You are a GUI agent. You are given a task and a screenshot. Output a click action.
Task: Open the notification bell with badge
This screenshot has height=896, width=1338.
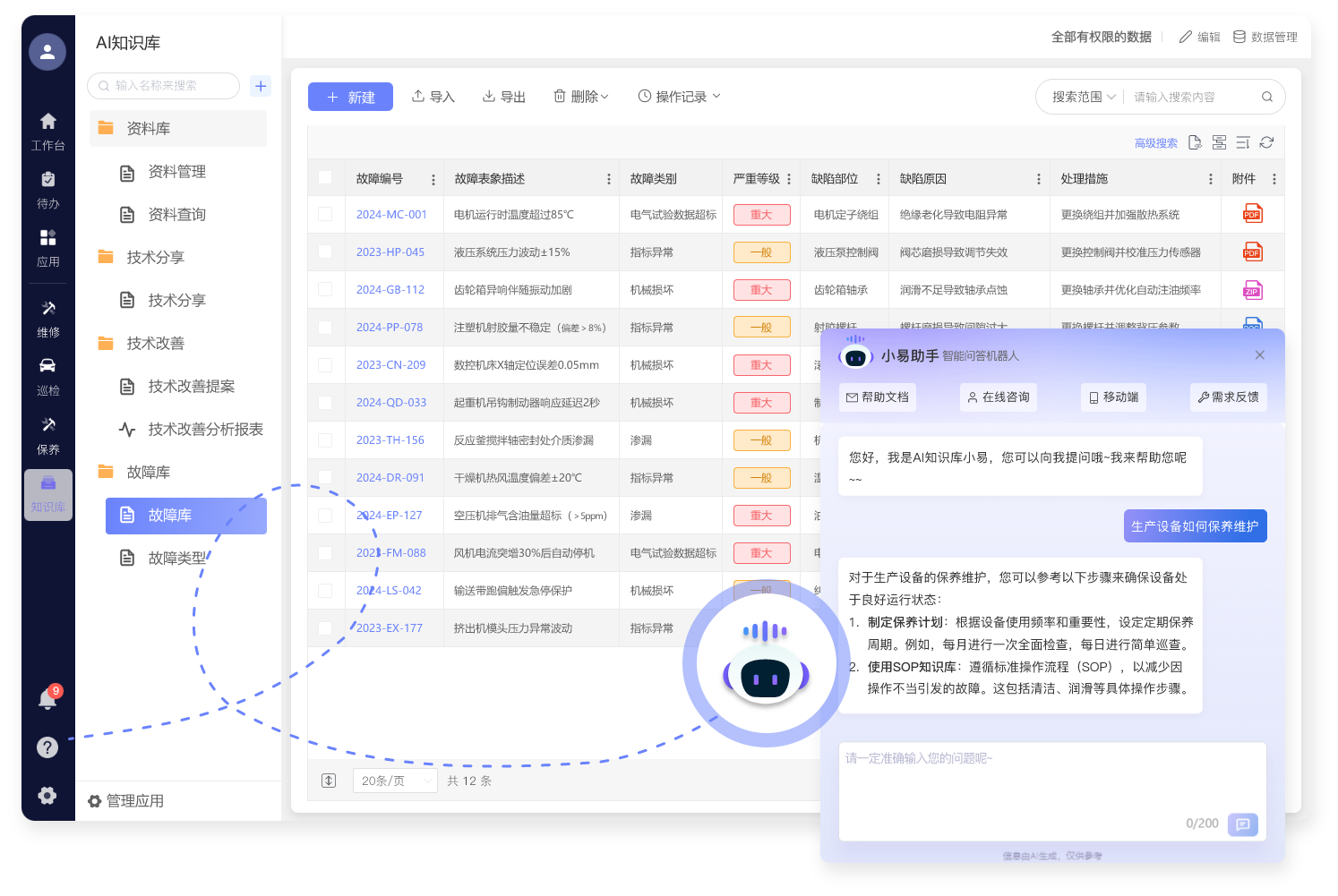point(48,699)
